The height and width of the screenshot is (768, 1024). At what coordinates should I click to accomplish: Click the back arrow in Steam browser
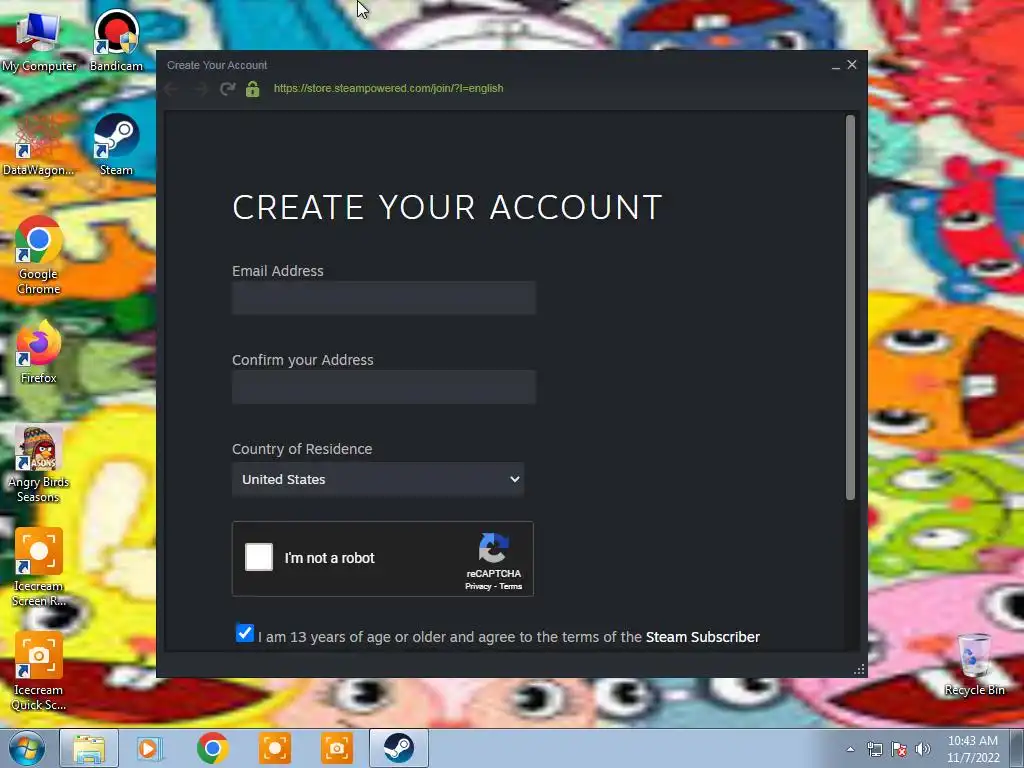tap(172, 89)
